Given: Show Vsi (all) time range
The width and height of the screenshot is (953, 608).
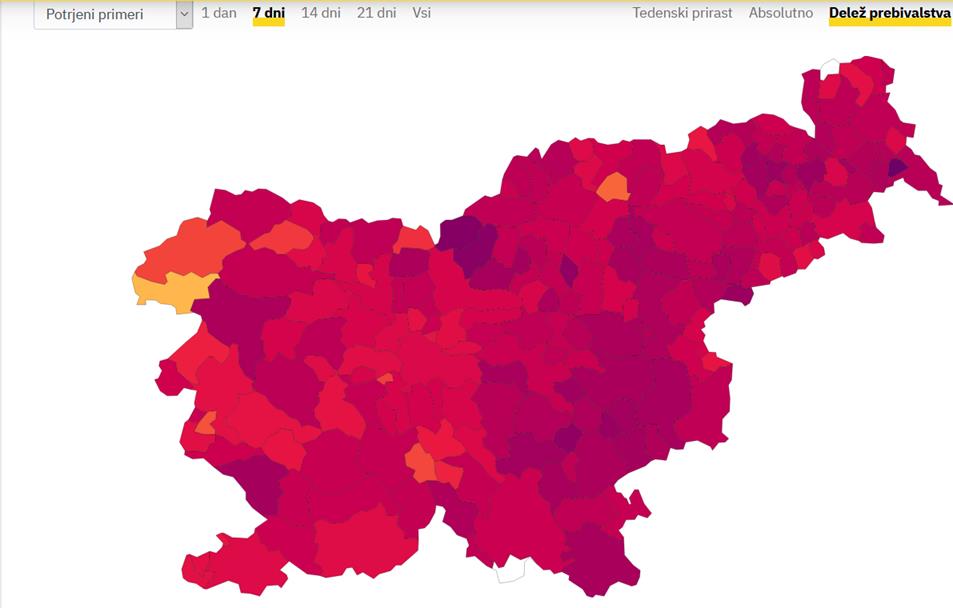Looking at the screenshot, I should point(421,13).
